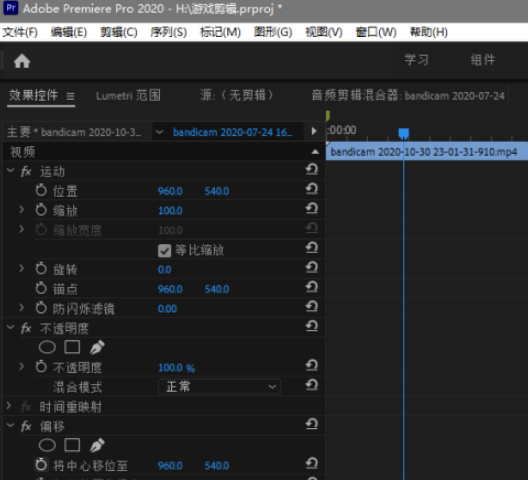Open the 编辑(E) menu

tap(69, 32)
